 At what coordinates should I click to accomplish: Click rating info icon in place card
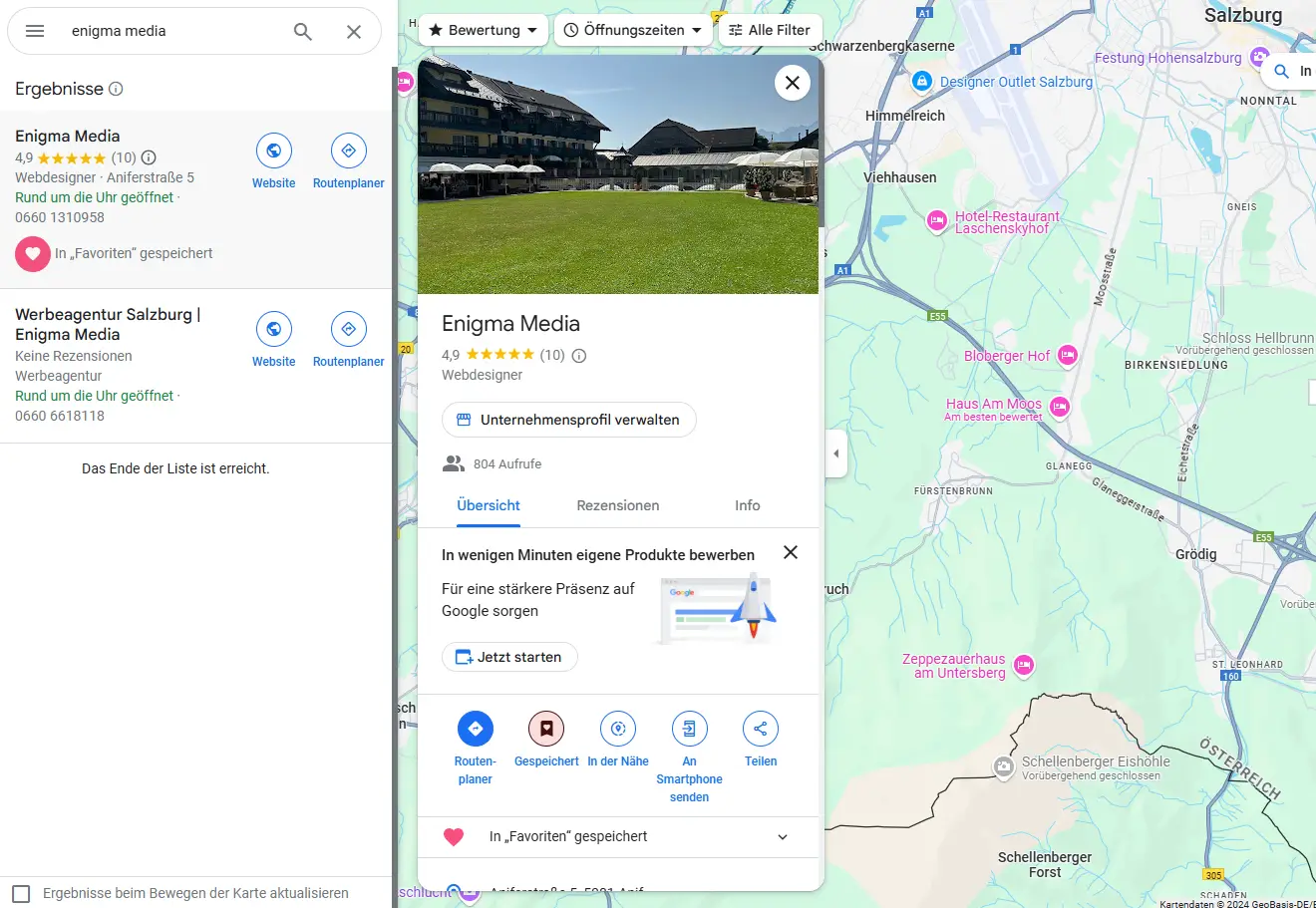[x=579, y=355]
